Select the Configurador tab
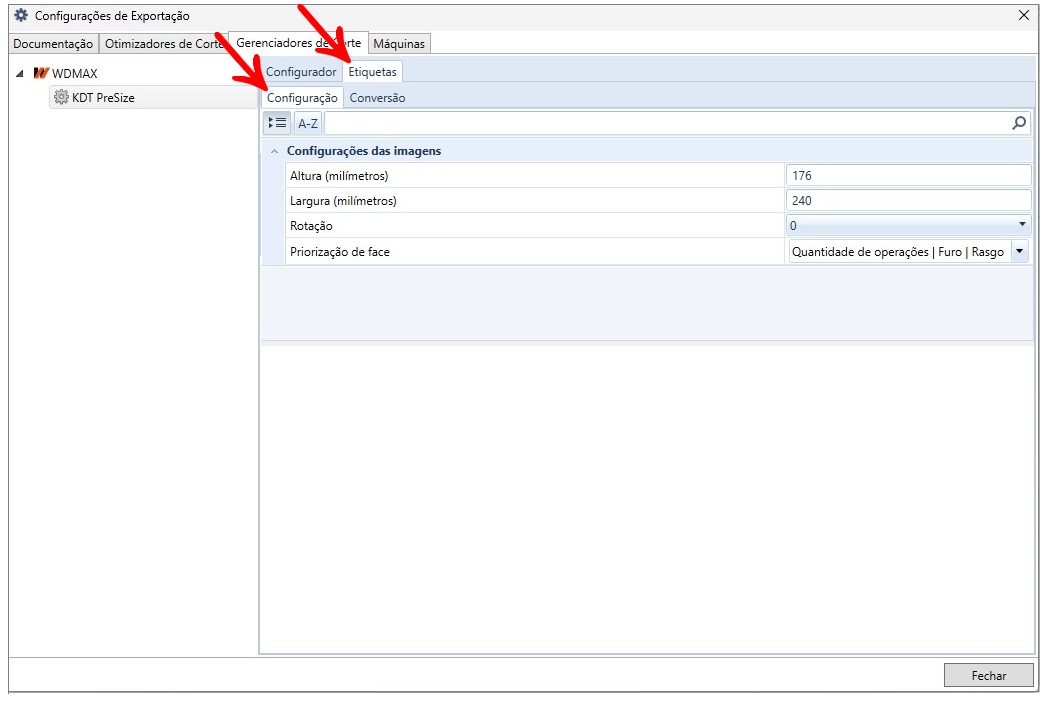The height and width of the screenshot is (703, 1044). point(301,72)
